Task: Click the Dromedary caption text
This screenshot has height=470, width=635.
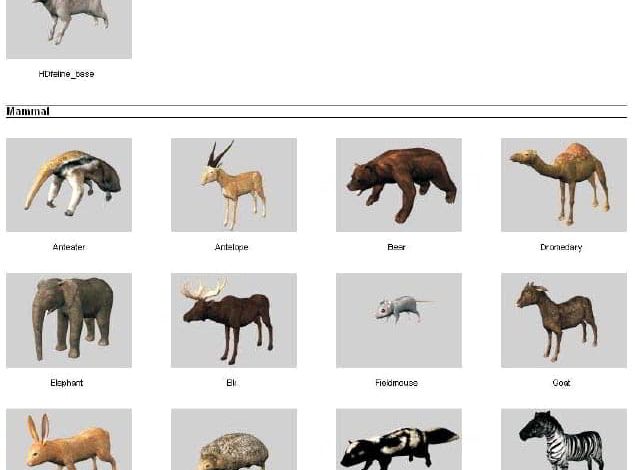Action: [561, 247]
